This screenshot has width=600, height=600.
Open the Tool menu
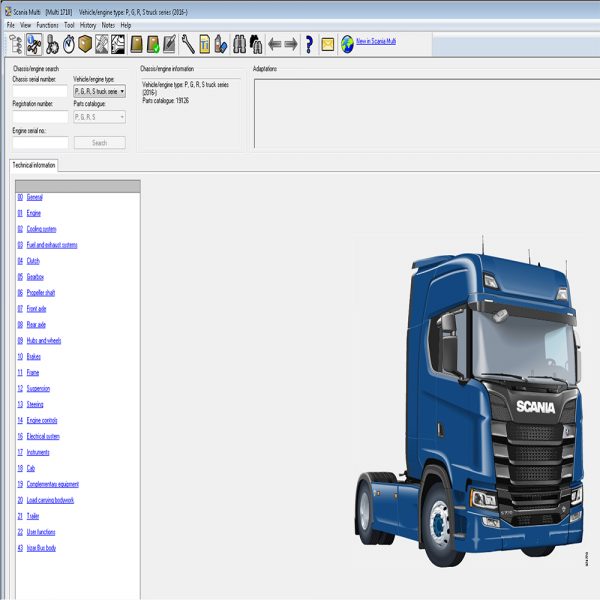coord(69,25)
